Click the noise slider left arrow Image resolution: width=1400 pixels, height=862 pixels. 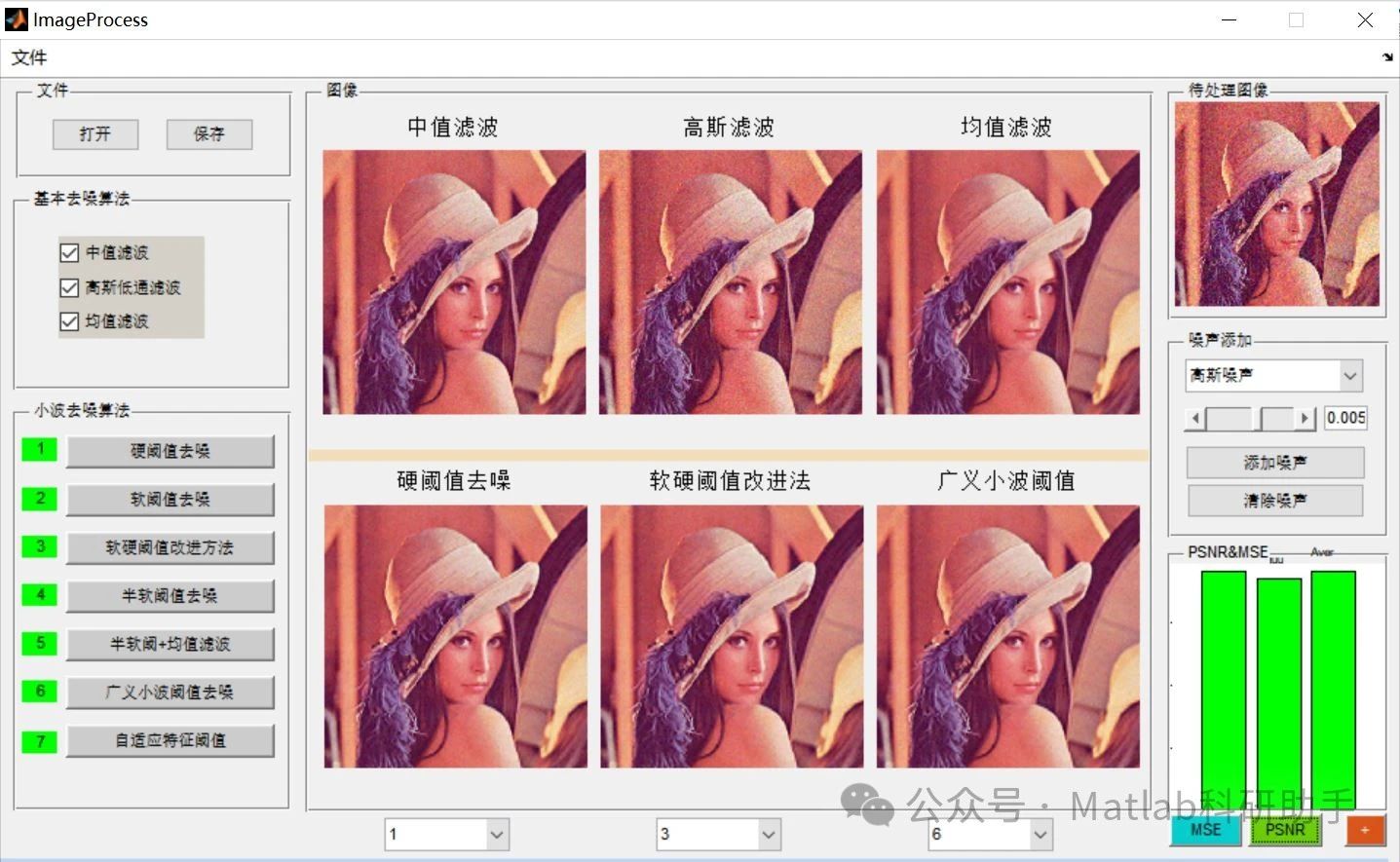[x=1195, y=419]
